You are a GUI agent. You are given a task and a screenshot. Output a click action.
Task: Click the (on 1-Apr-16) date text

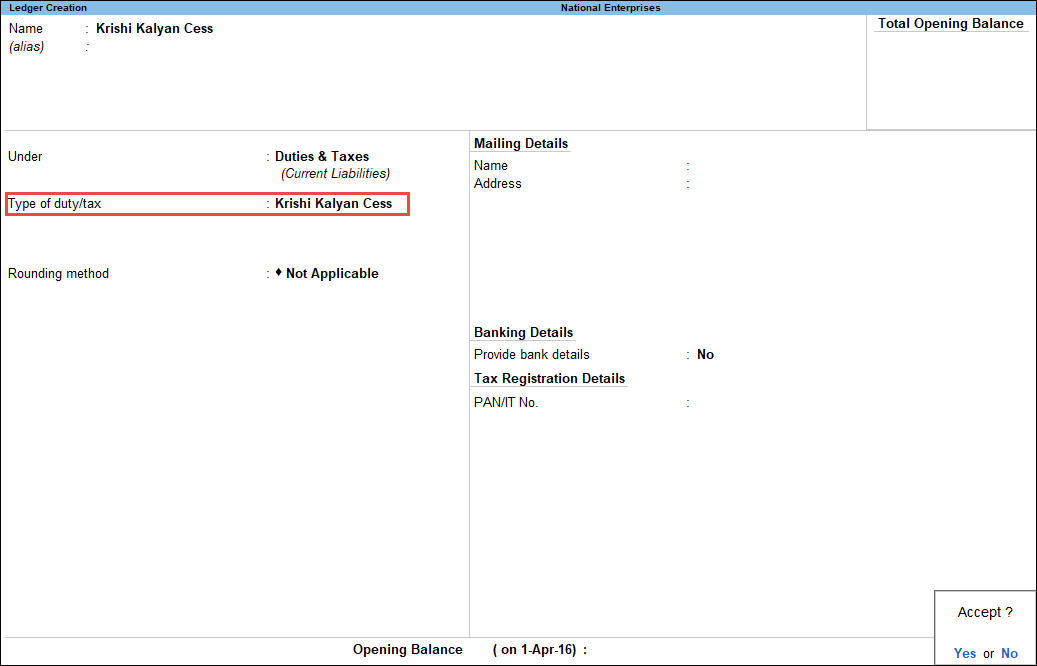point(534,650)
